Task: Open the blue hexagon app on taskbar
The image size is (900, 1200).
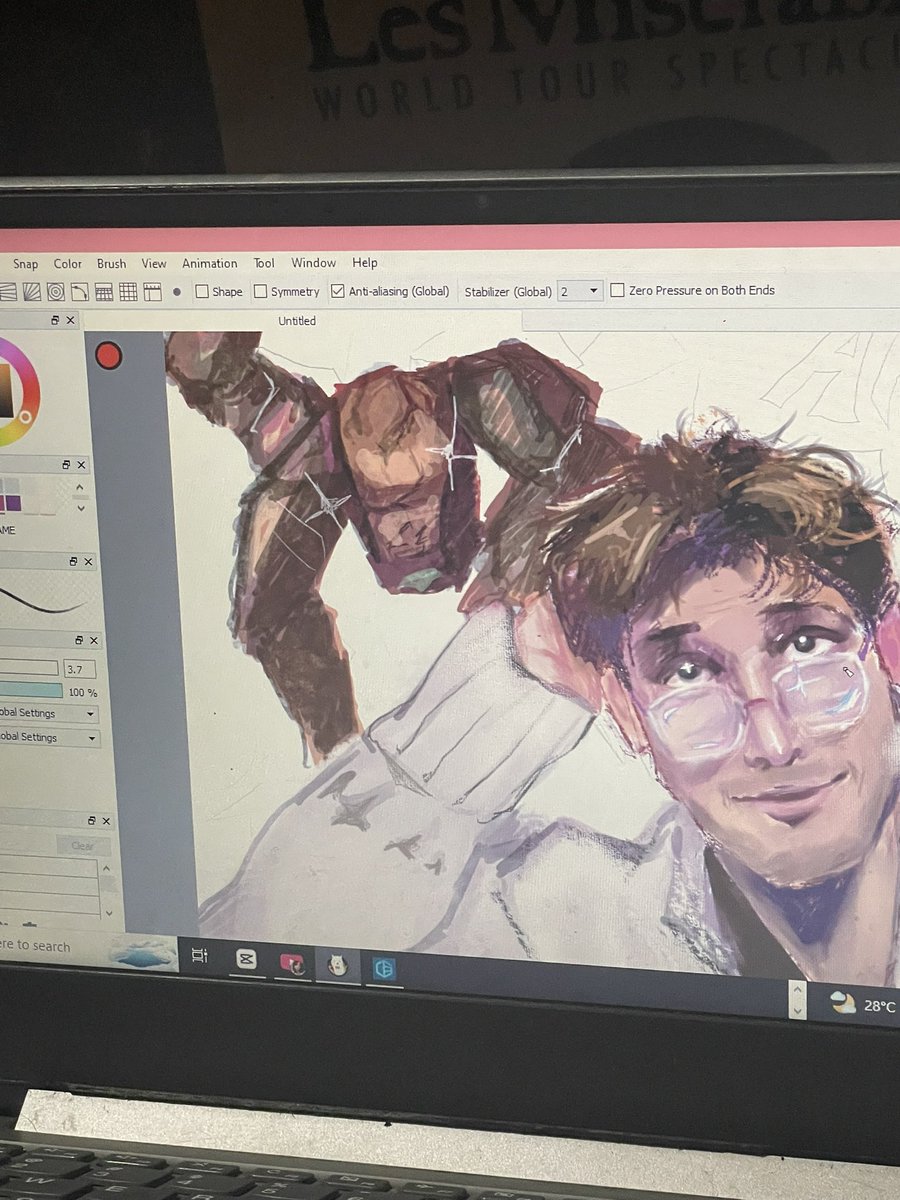Action: click(x=384, y=968)
